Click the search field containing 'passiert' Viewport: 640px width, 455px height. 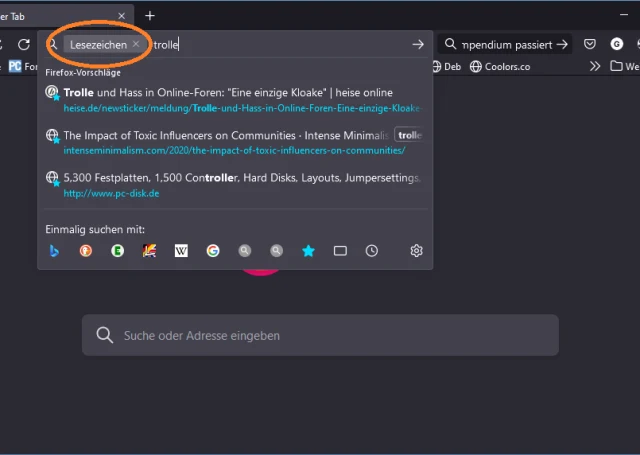click(507, 44)
